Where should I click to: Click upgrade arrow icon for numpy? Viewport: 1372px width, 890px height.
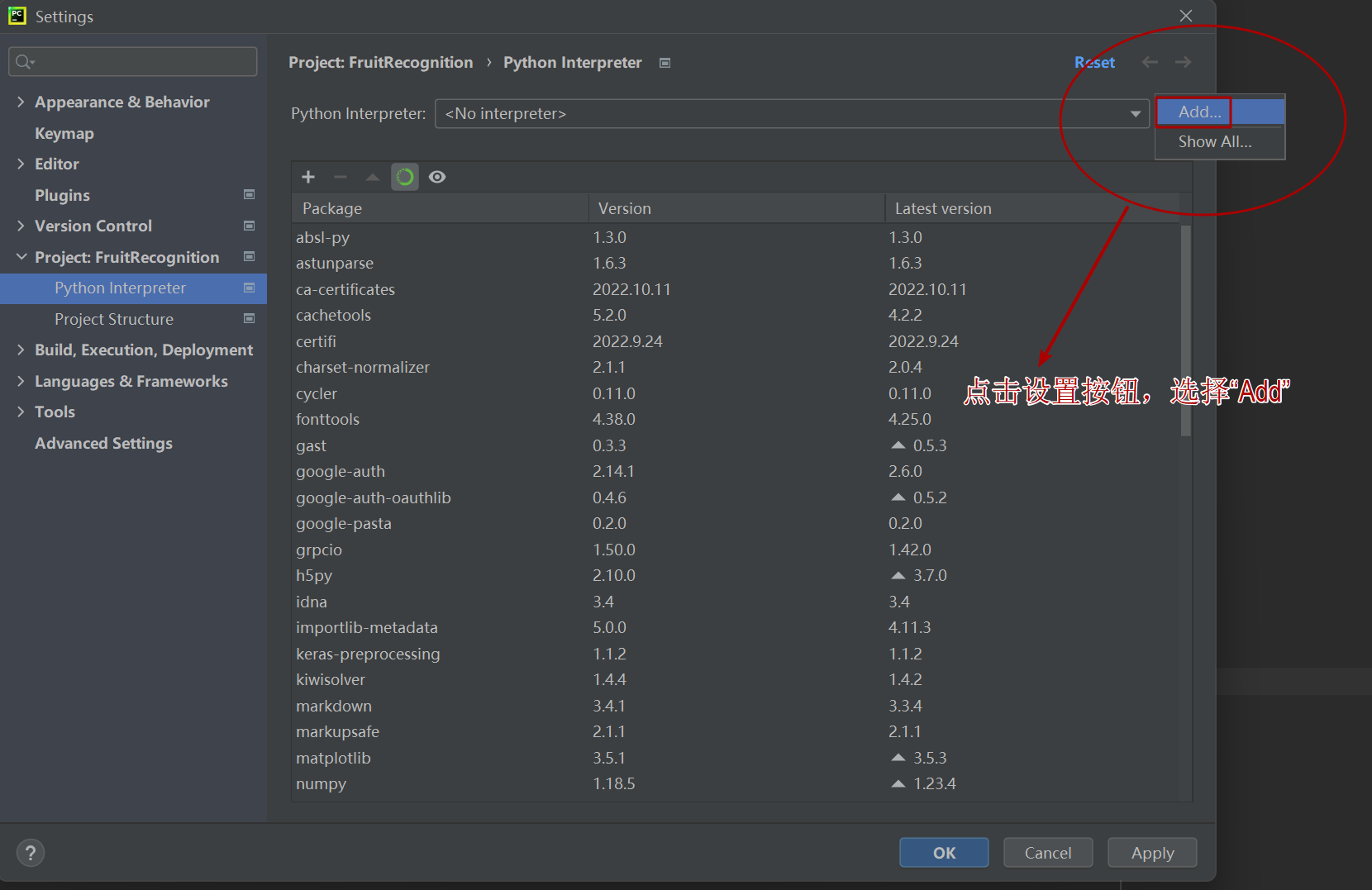[x=898, y=783]
